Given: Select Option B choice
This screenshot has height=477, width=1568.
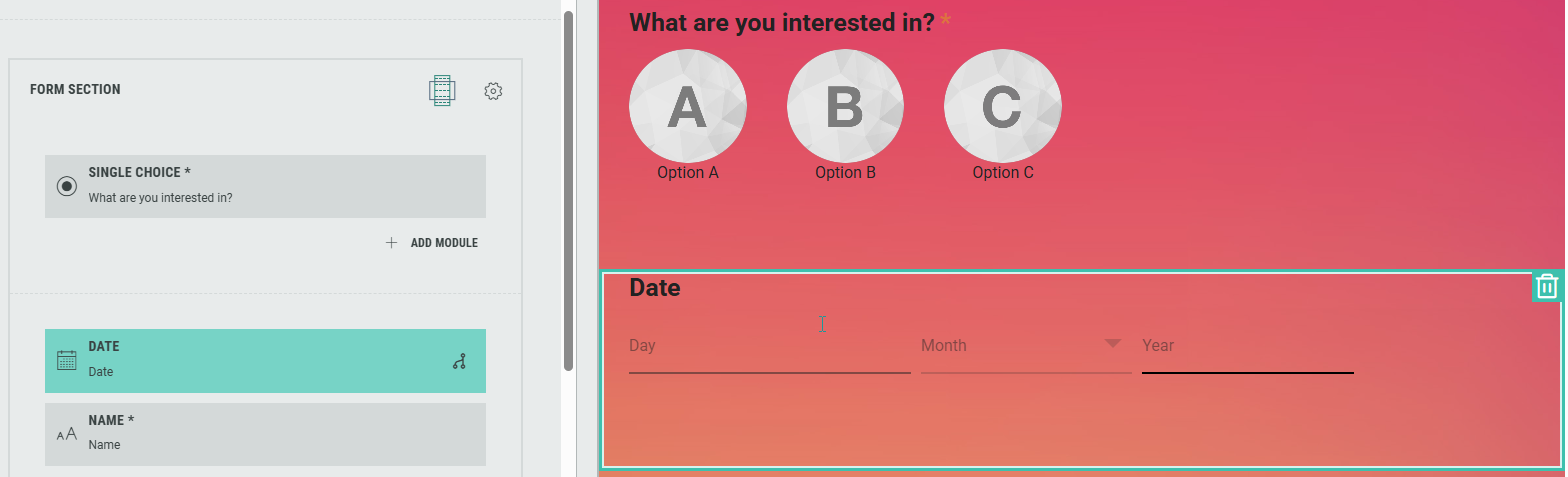Looking at the screenshot, I should click(x=845, y=107).
